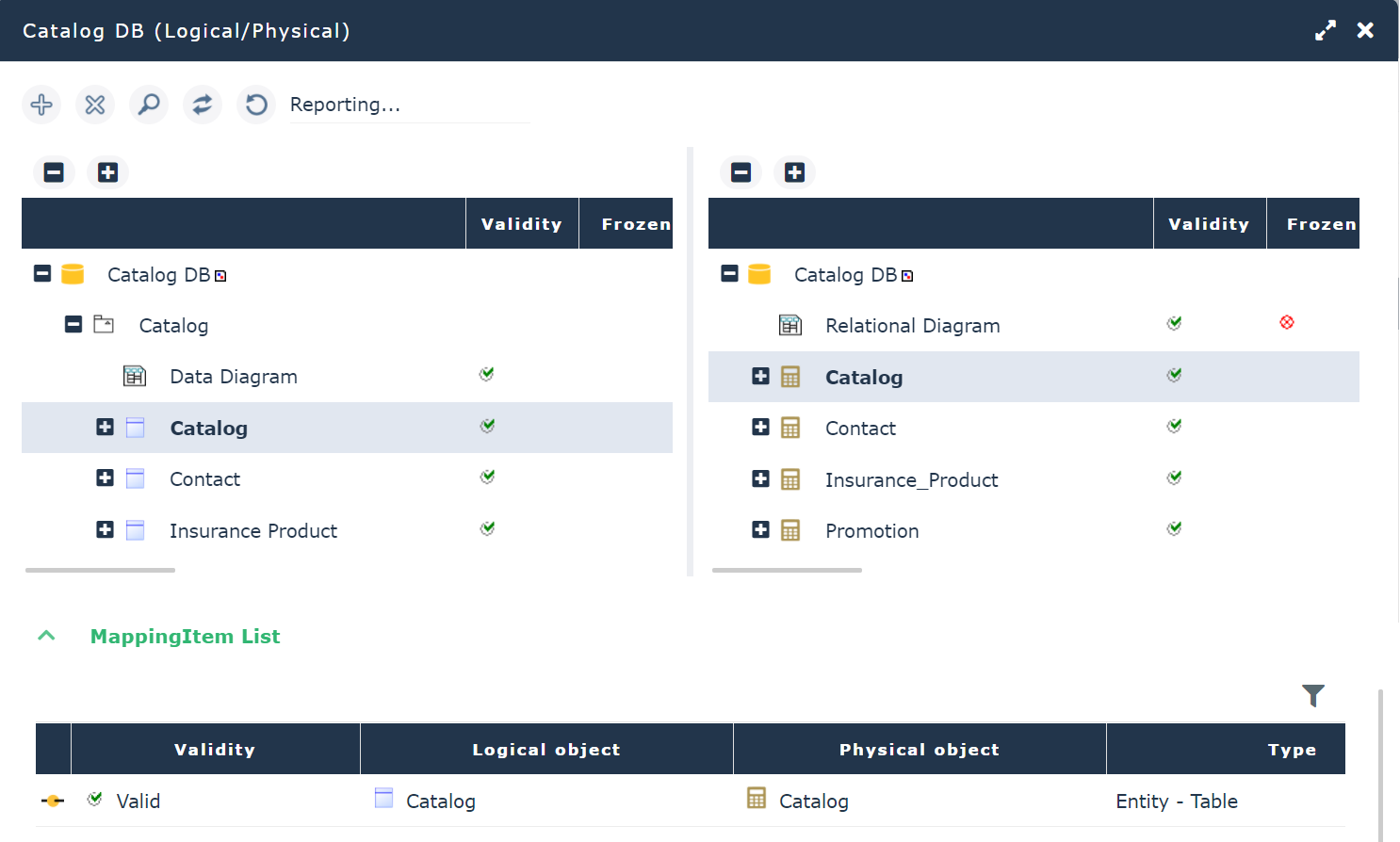Click the Physical object column header

[x=919, y=750]
